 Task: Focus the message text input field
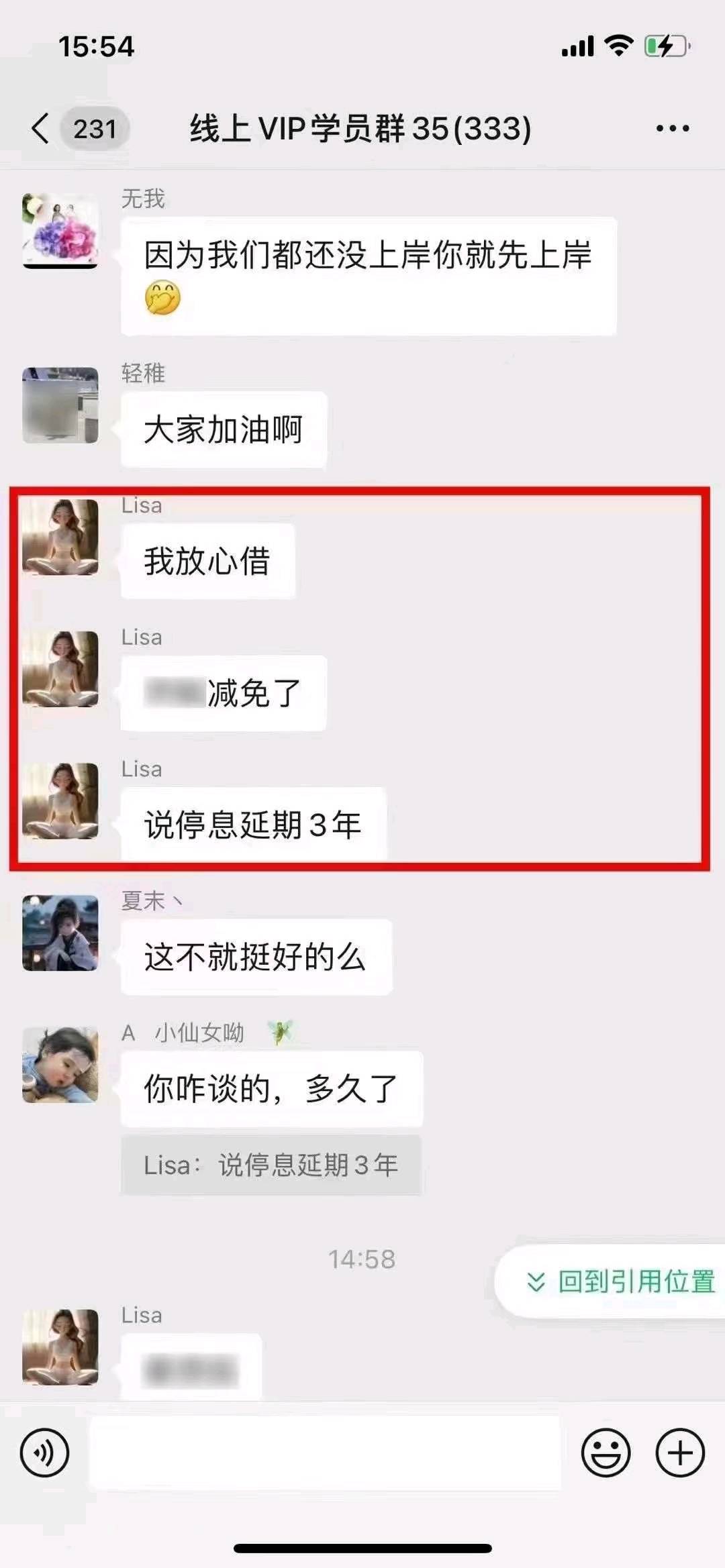[325, 1453]
